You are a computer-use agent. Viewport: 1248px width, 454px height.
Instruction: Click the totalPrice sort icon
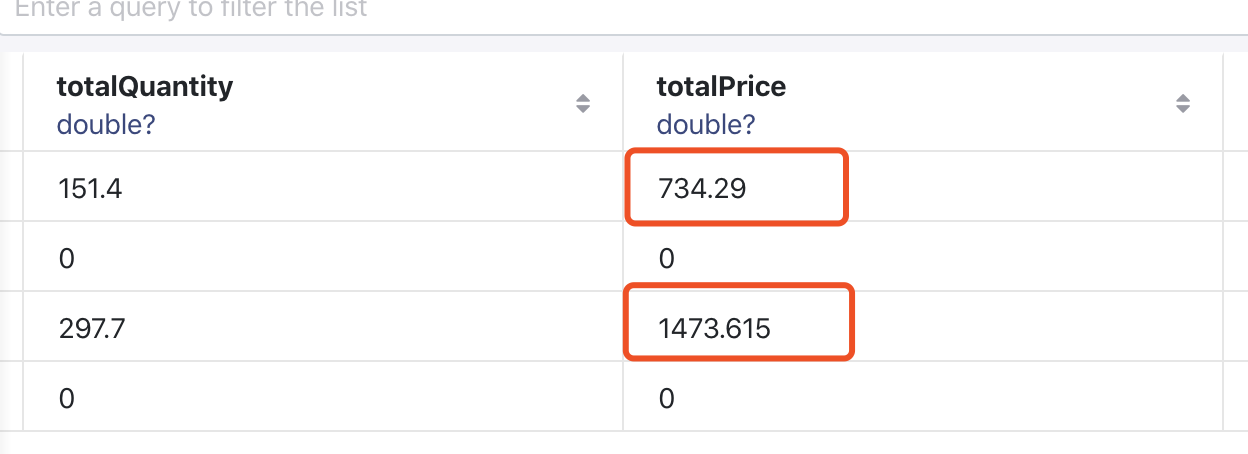(x=1183, y=103)
